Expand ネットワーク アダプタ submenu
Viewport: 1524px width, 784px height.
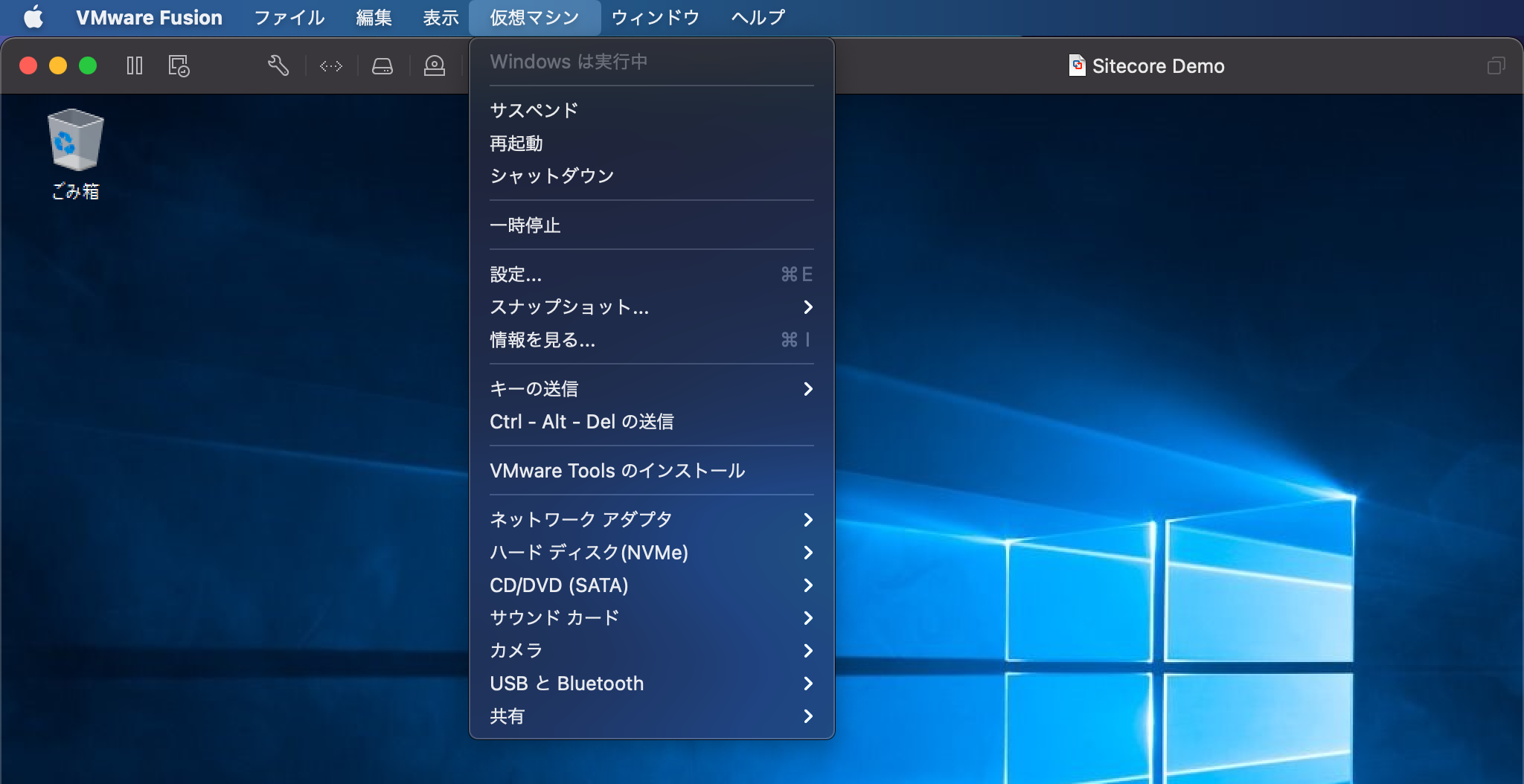(651, 519)
